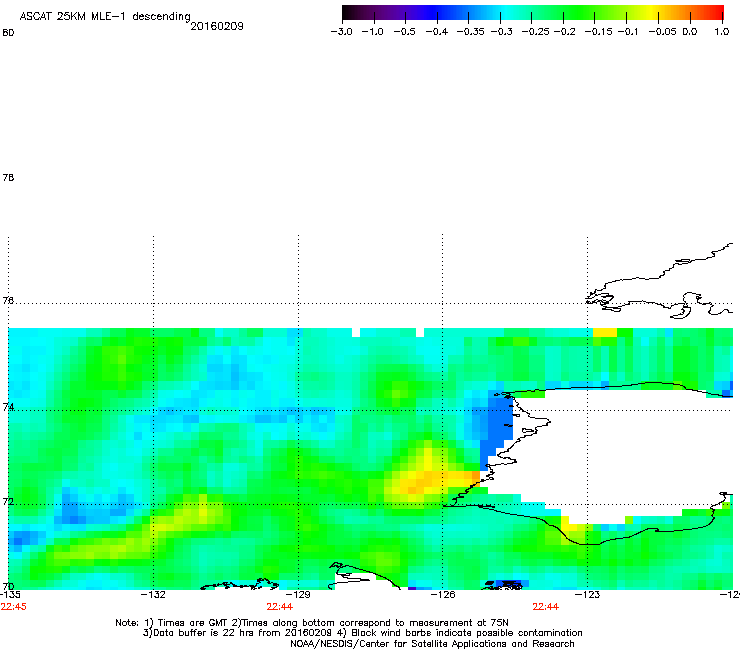Pick the purple section of the color bar

(394, 12)
